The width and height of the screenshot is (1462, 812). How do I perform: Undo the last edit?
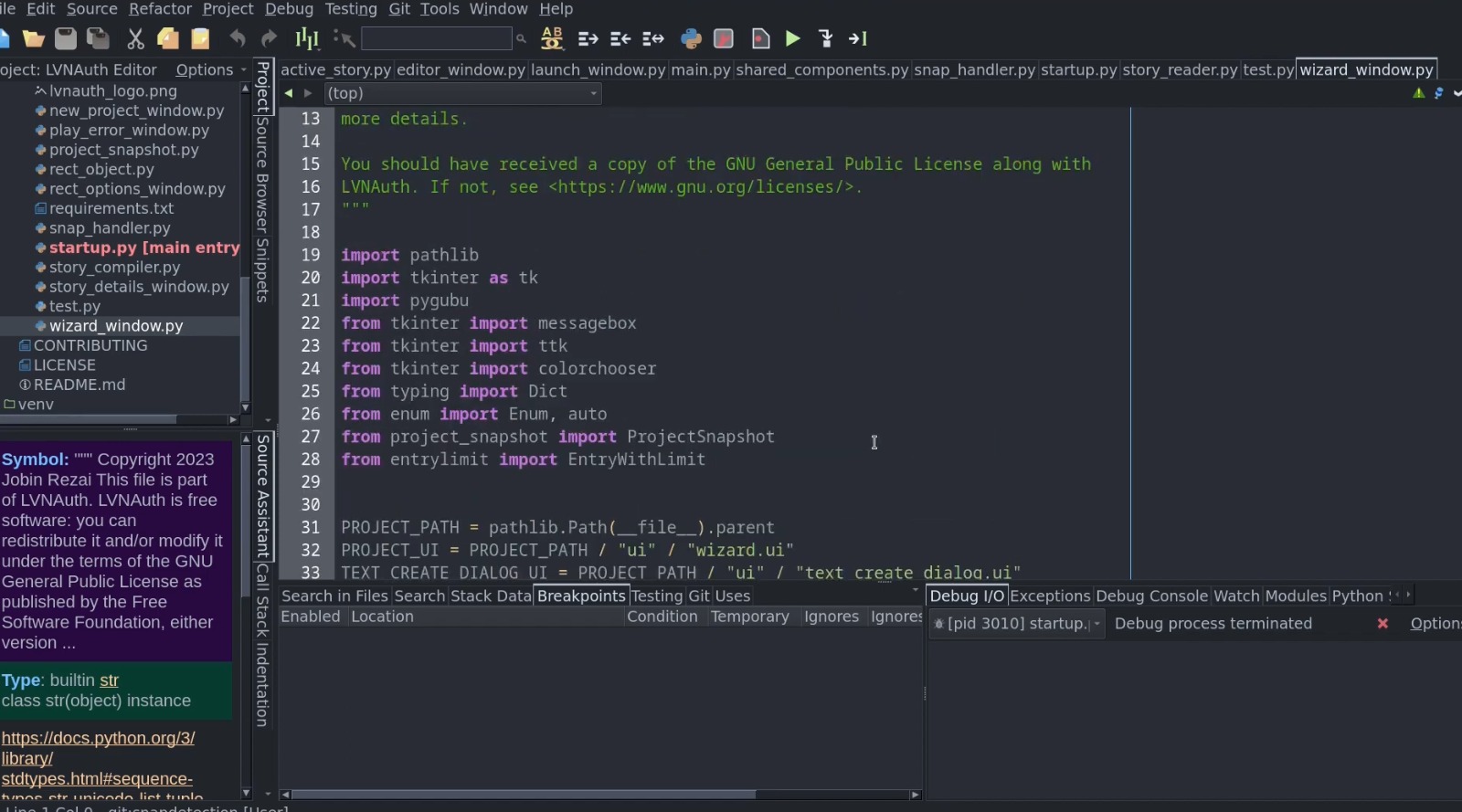pos(238,38)
